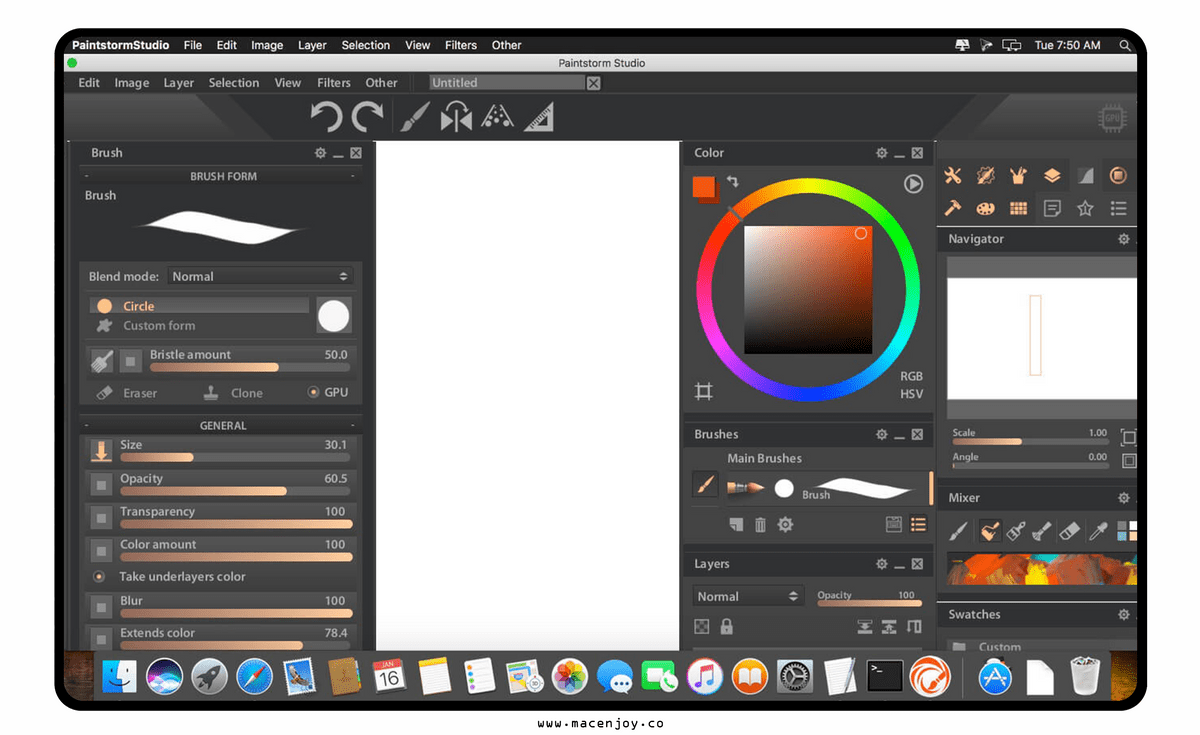Open the Navigator panel gear options
The image size is (1200, 735).
tap(1124, 240)
